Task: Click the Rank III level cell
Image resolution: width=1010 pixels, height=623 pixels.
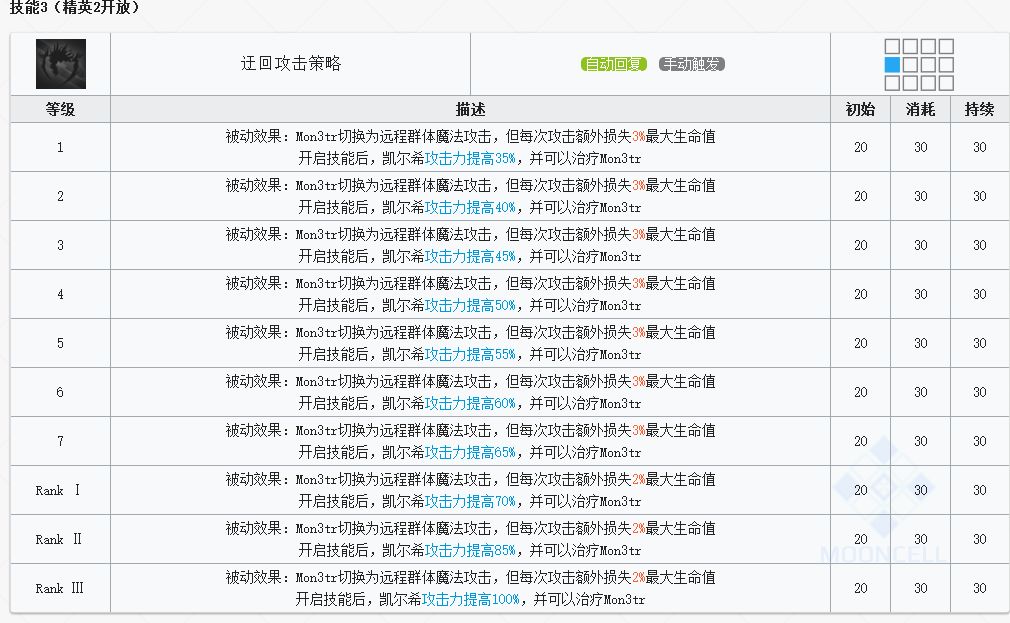Action: coord(61,588)
